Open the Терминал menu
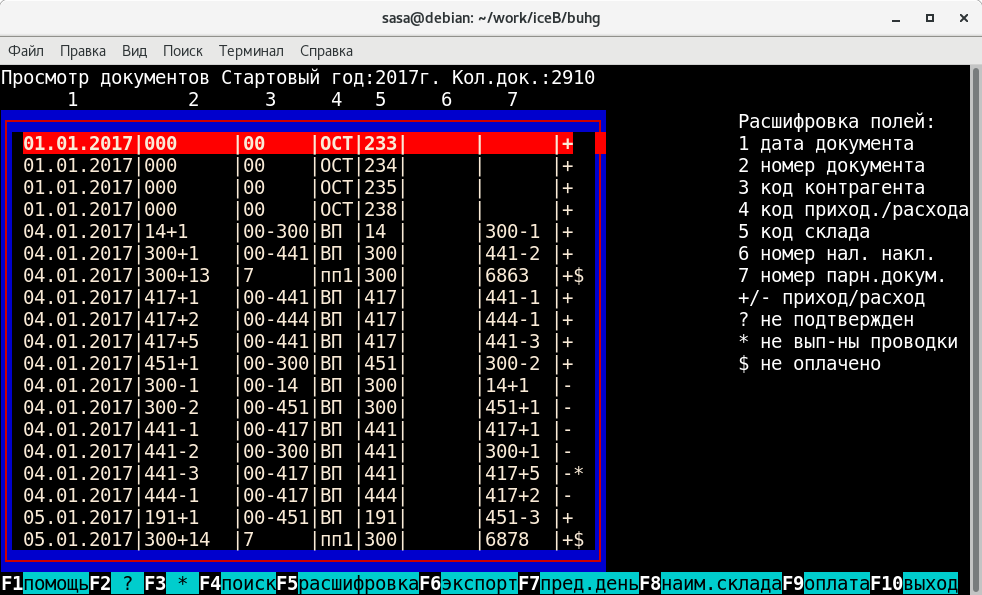The image size is (982, 595). pyautogui.click(x=251, y=51)
